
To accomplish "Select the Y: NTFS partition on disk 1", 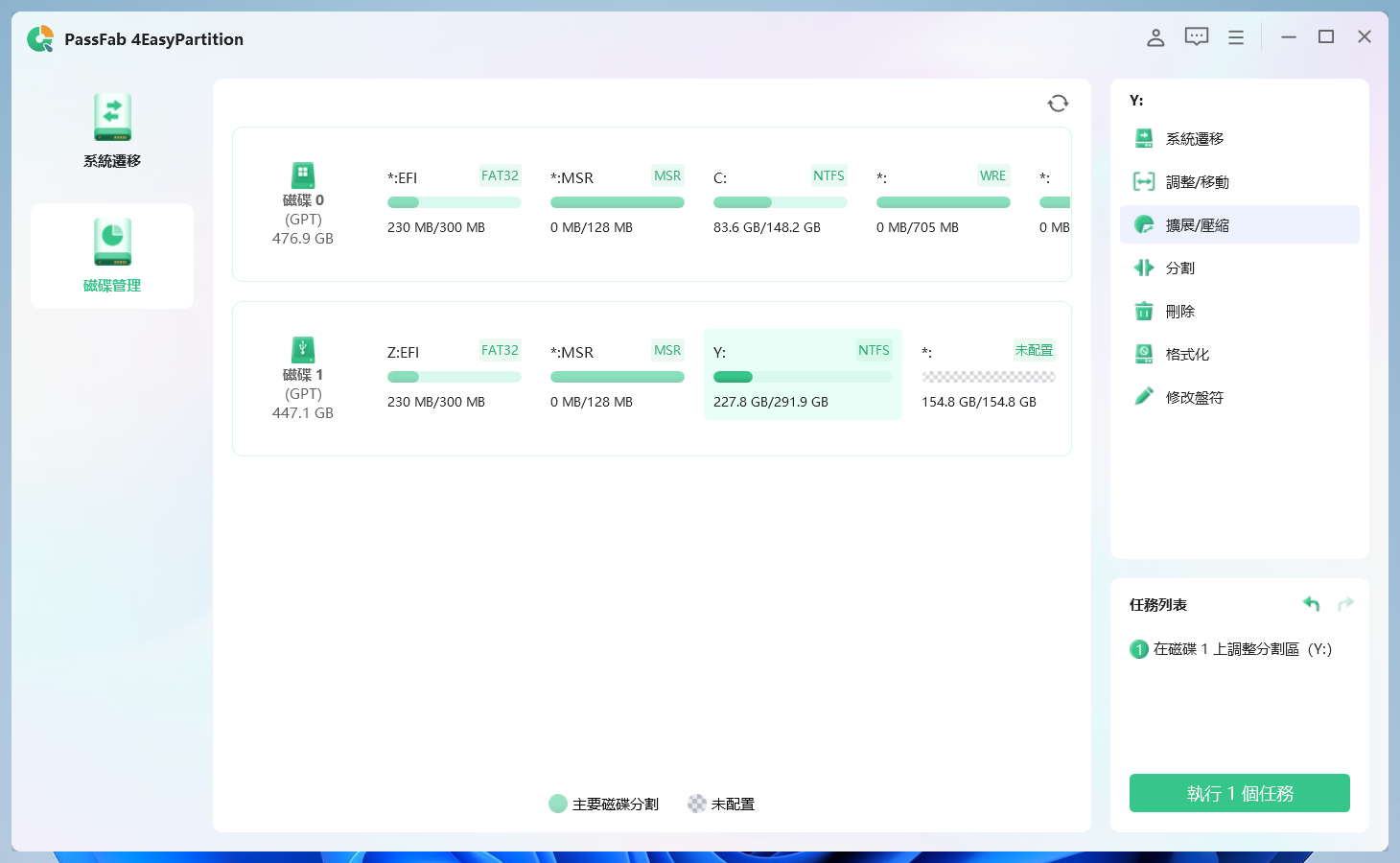I will [x=803, y=375].
